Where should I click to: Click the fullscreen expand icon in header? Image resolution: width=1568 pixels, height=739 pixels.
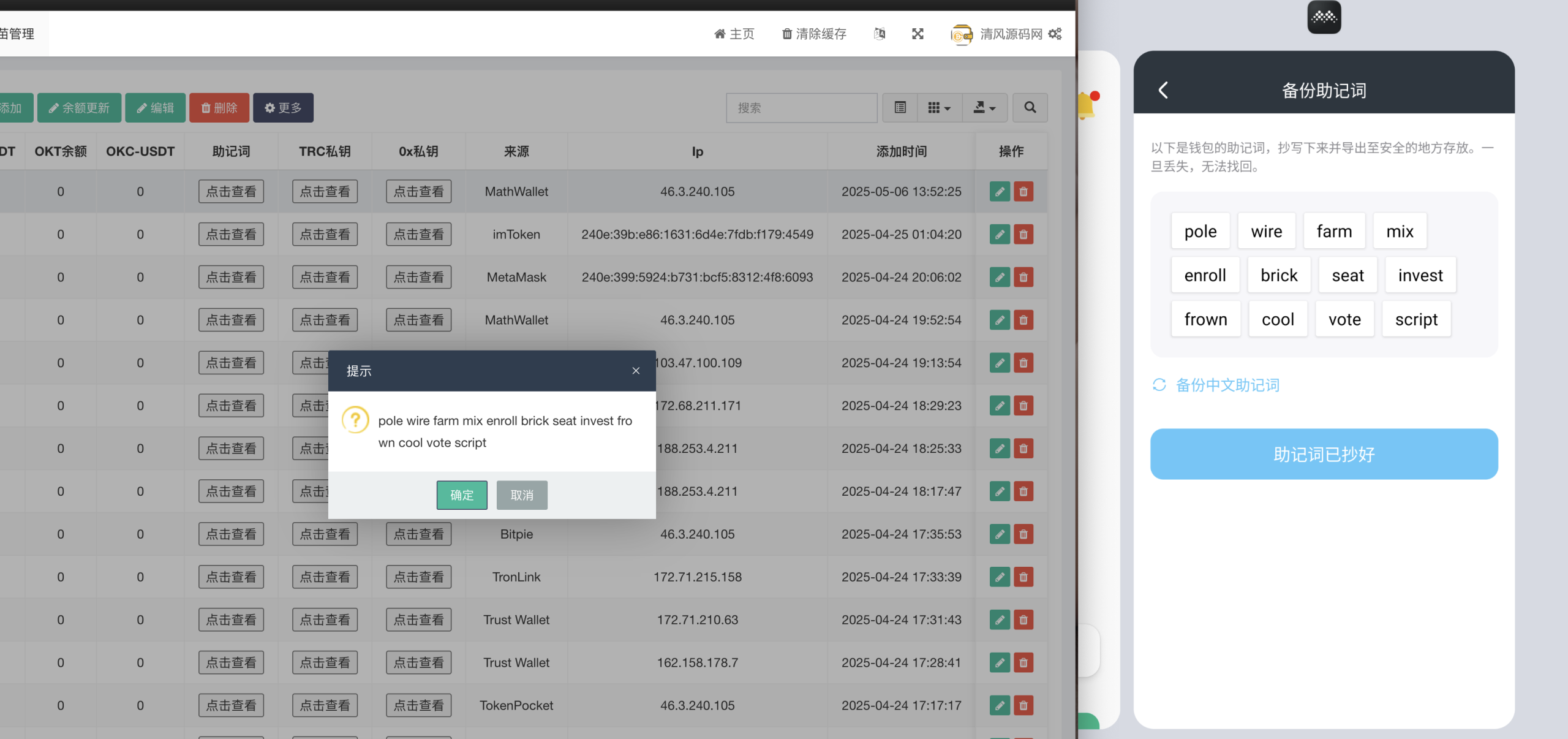(x=918, y=34)
